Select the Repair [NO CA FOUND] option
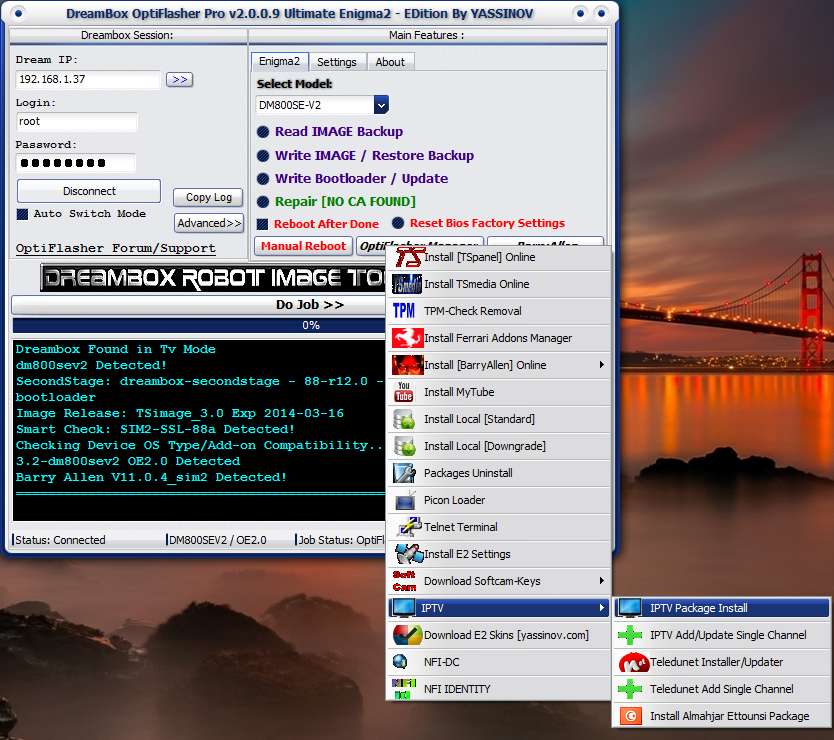 [x=263, y=202]
